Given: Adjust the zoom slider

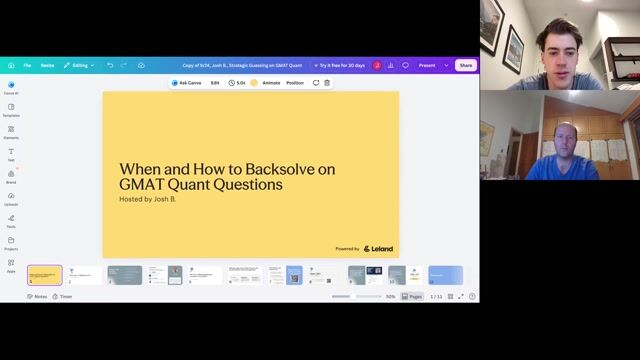Looking at the screenshot, I should coord(356,297).
